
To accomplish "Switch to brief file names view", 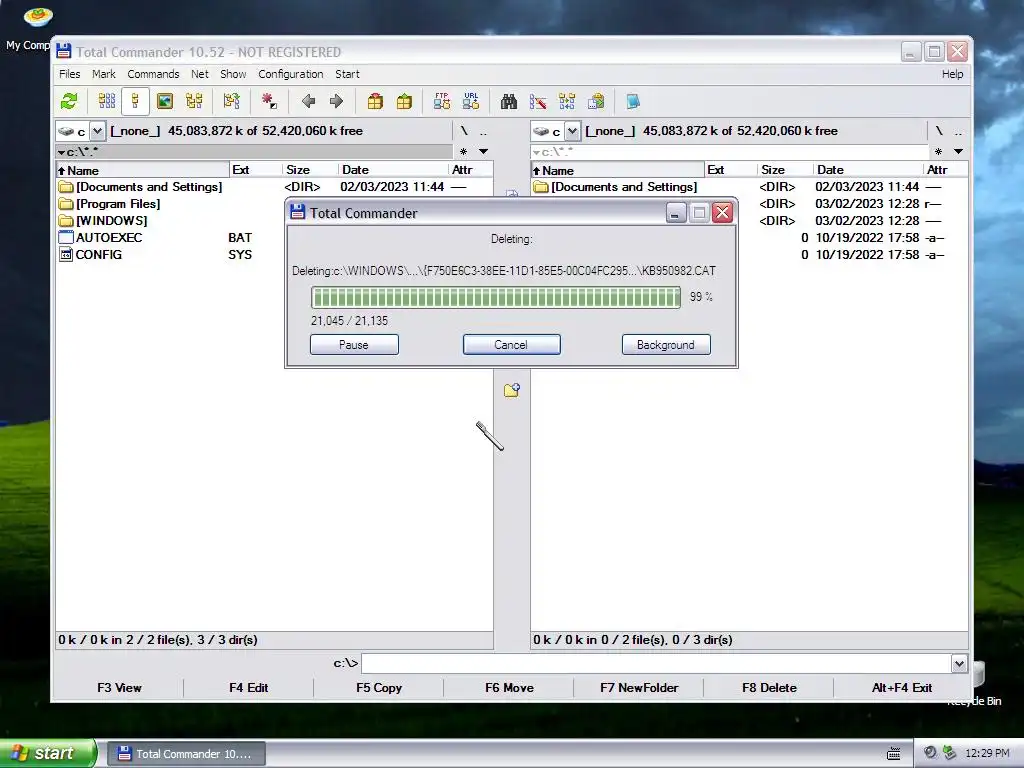I will [106, 101].
